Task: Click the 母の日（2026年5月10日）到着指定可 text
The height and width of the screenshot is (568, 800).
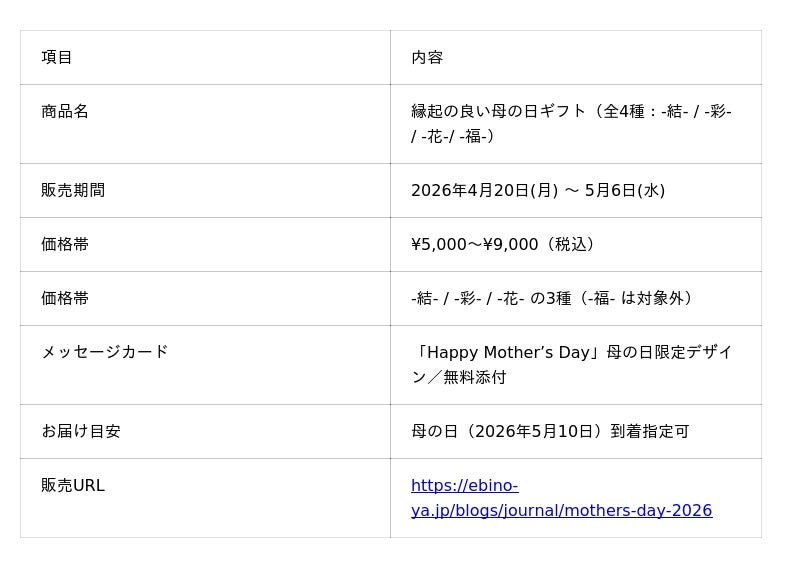Action: click(x=550, y=431)
